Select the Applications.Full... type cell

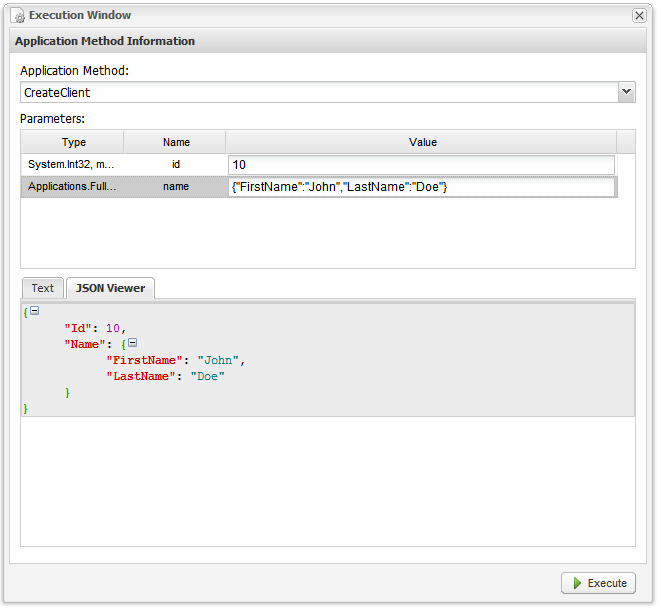click(72, 187)
